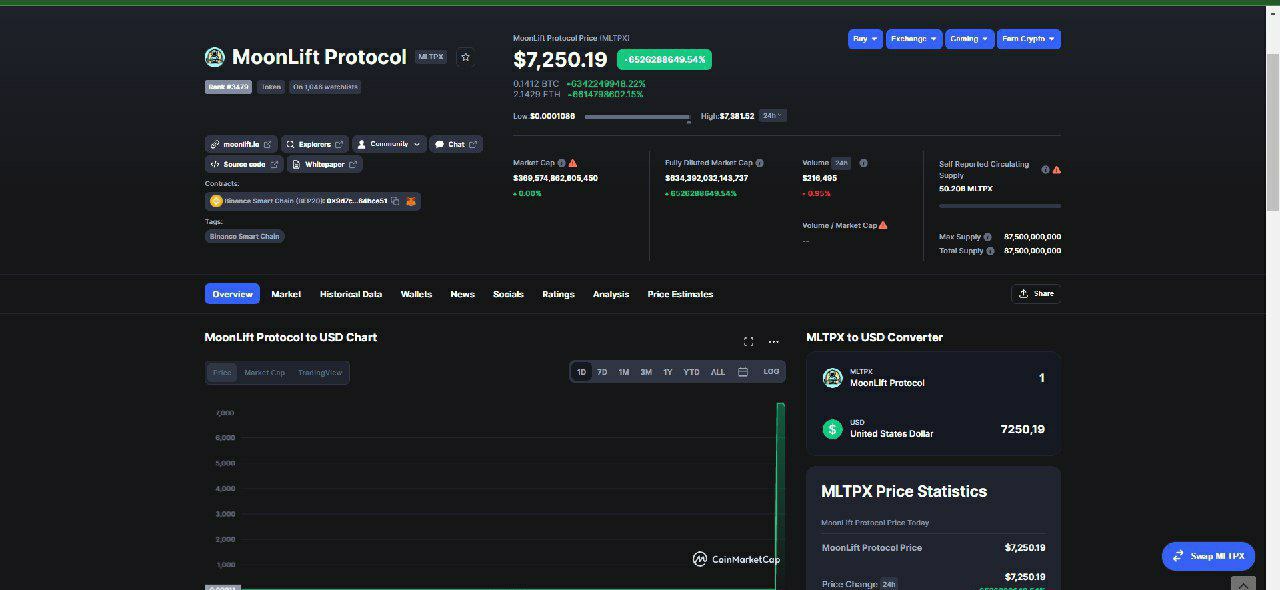The height and width of the screenshot is (590, 1280).
Task: Switch chart view to TradingView
Action: tap(320, 373)
